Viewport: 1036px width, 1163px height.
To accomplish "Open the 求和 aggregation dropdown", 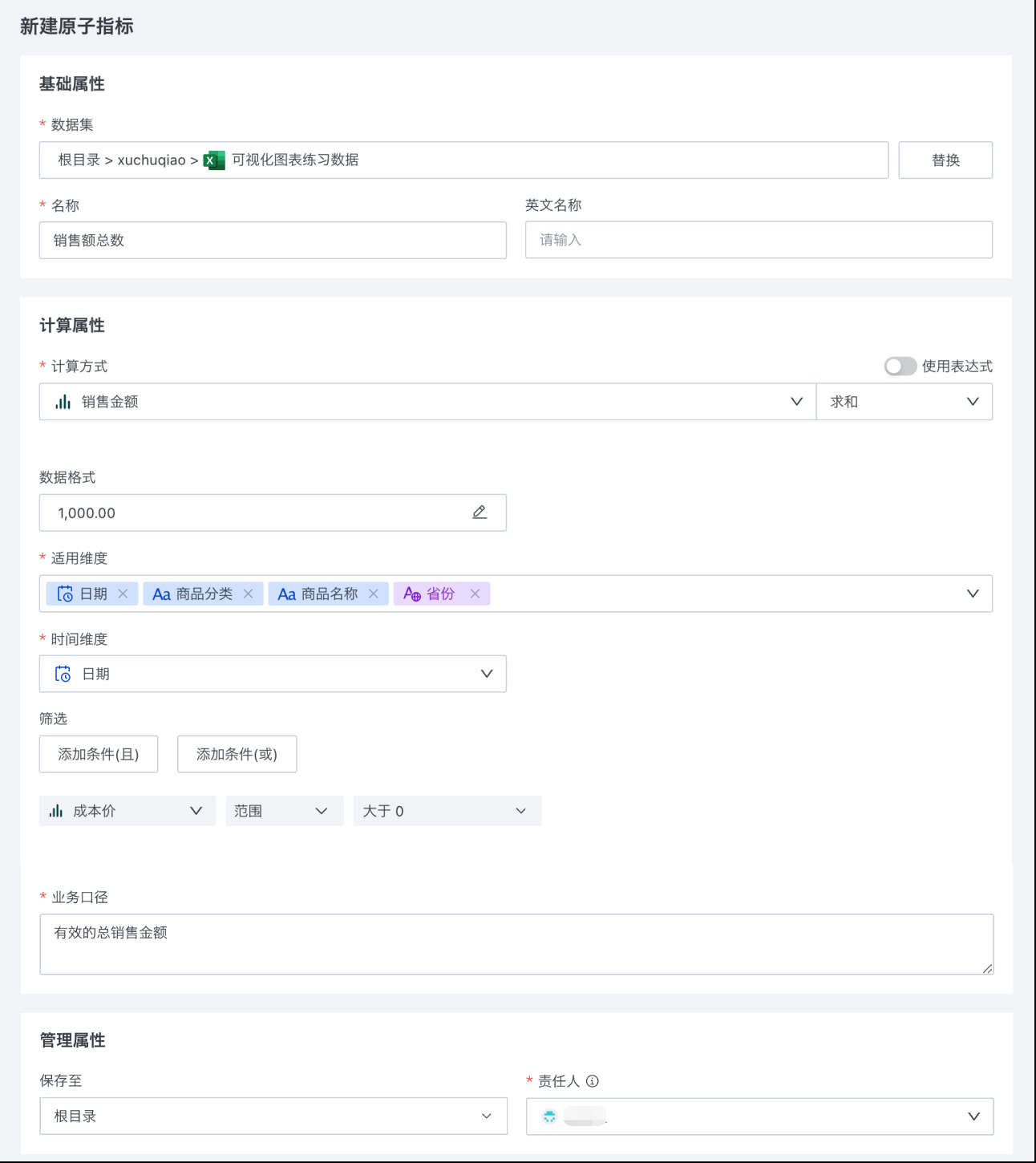I will tap(904, 402).
